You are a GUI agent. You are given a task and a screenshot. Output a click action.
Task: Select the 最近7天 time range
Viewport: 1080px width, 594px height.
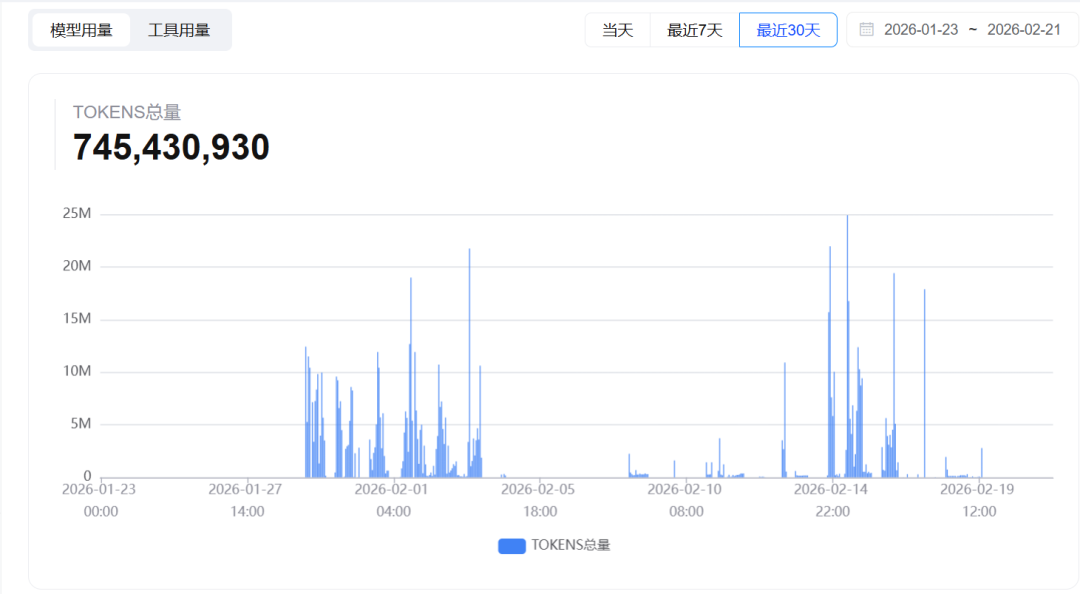(694, 30)
